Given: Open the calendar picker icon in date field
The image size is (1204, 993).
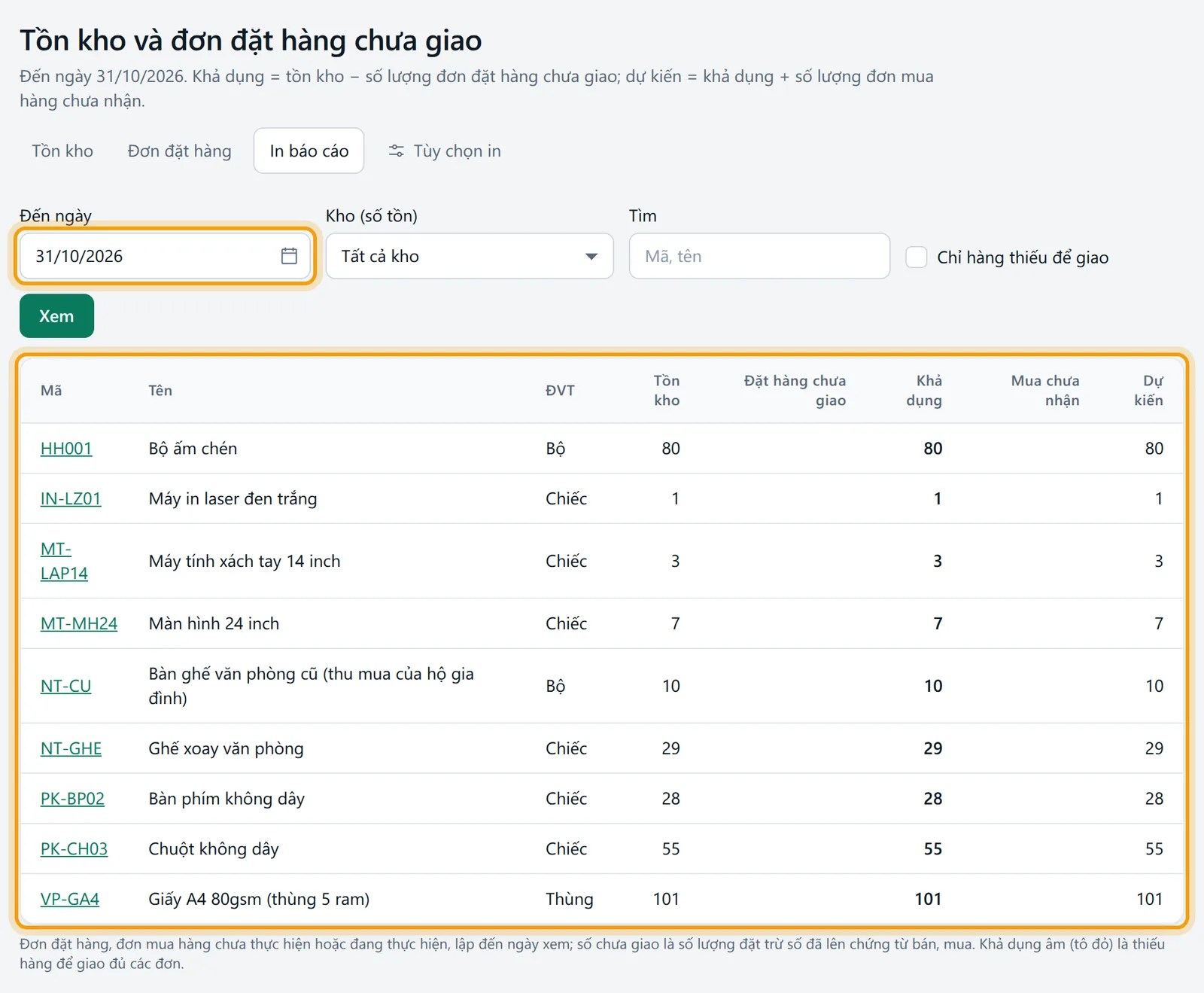Looking at the screenshot, I should [289, 256].
